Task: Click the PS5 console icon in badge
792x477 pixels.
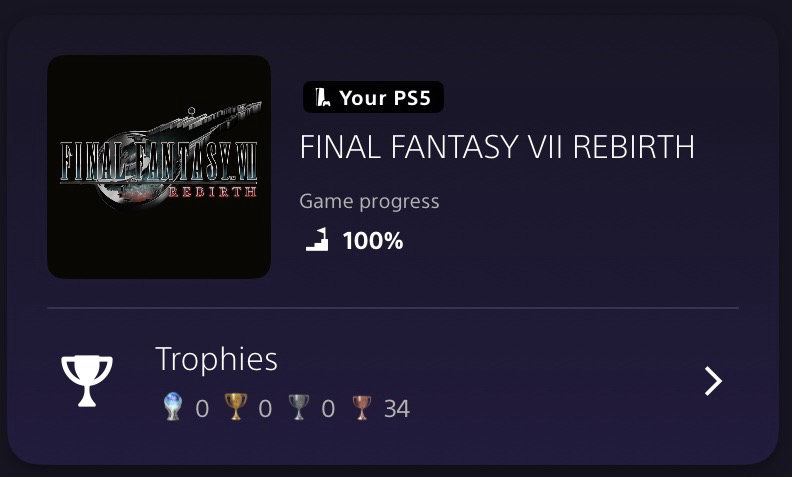Action: click(x=323, y=98)
